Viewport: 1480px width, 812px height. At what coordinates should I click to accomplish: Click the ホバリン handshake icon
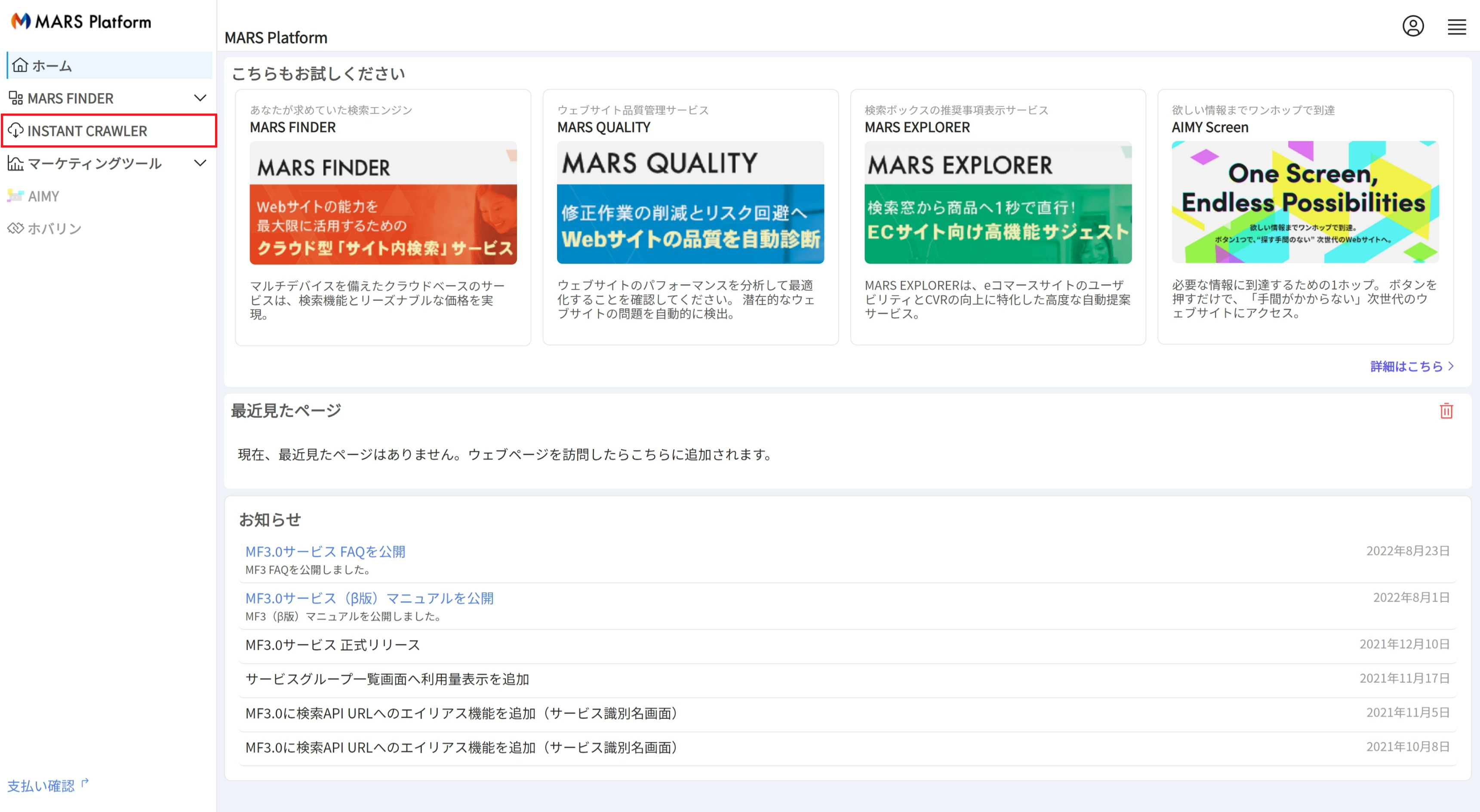coord(15,228)
